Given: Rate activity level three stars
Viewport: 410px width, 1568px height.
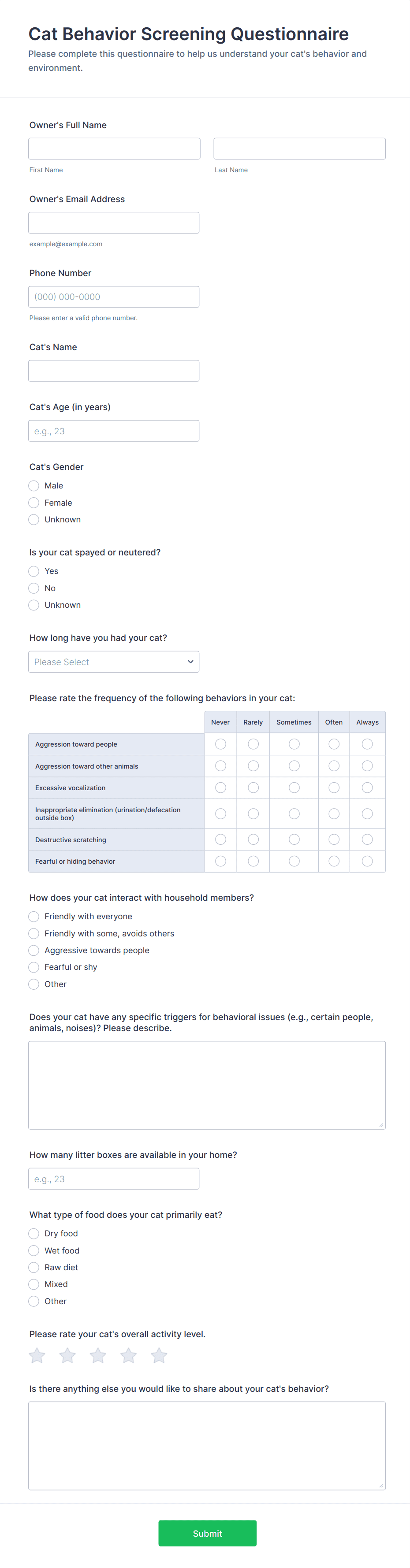Looking at the screenshot, I should pos(98,1356).
